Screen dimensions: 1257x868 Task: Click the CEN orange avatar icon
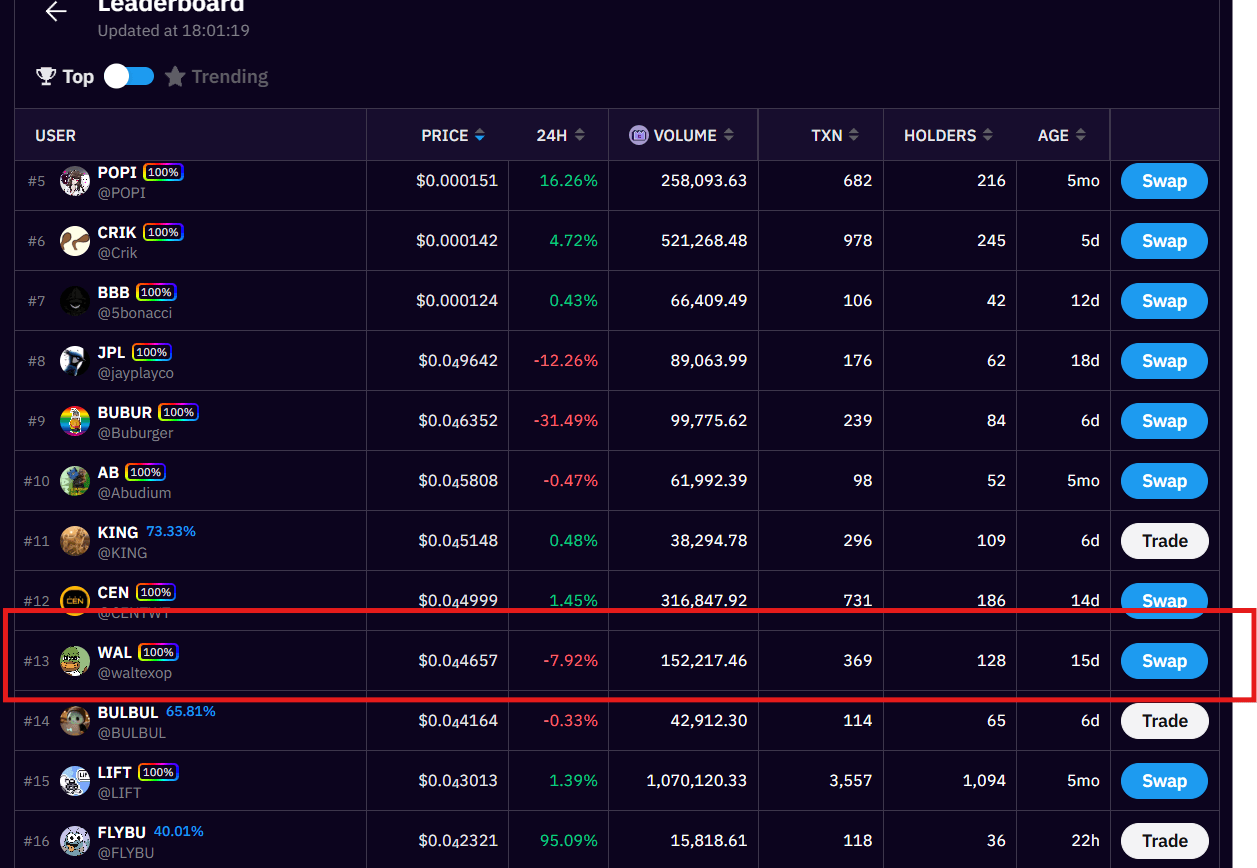coord(75,601)
